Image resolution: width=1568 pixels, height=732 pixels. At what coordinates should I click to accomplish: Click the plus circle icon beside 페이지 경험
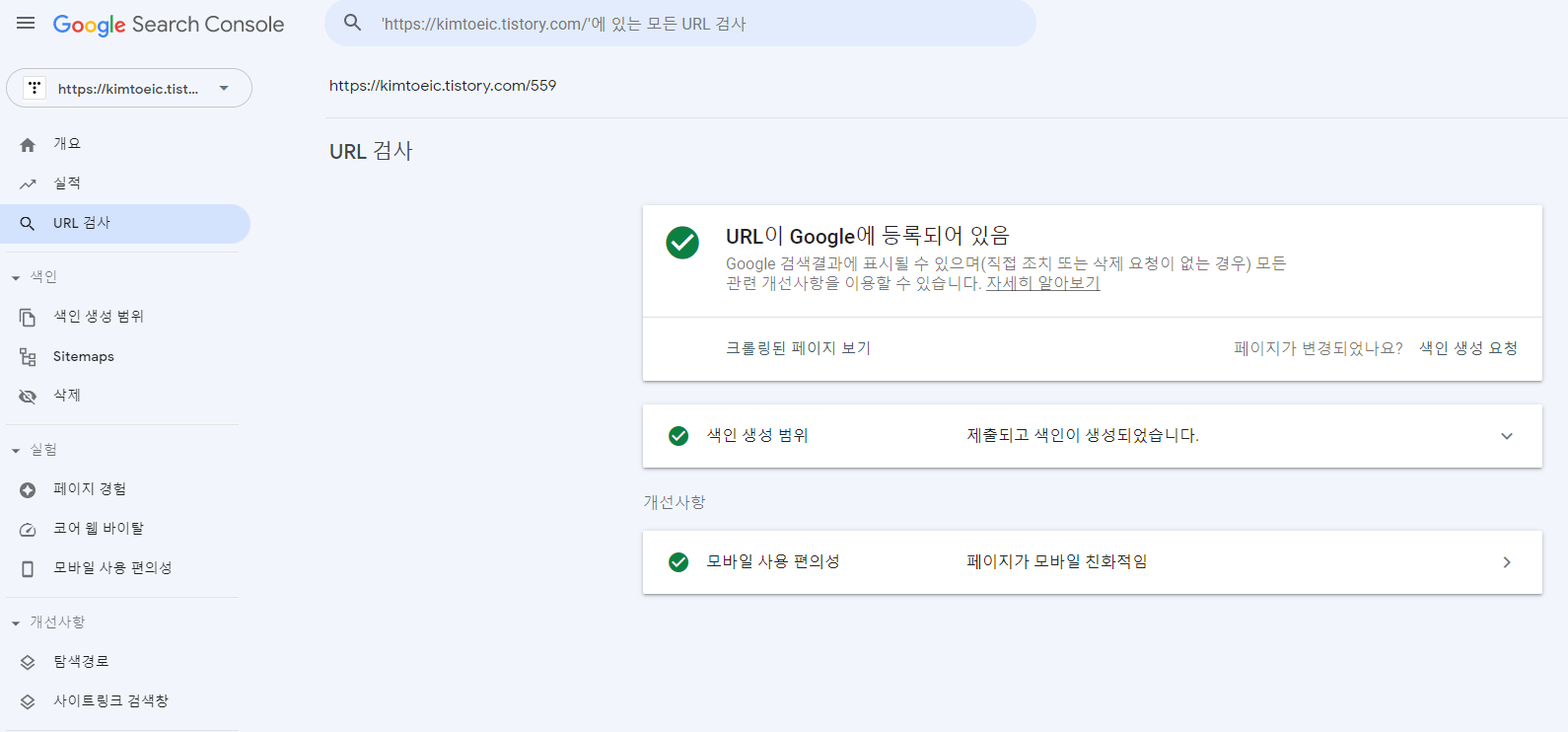(28, 490)
